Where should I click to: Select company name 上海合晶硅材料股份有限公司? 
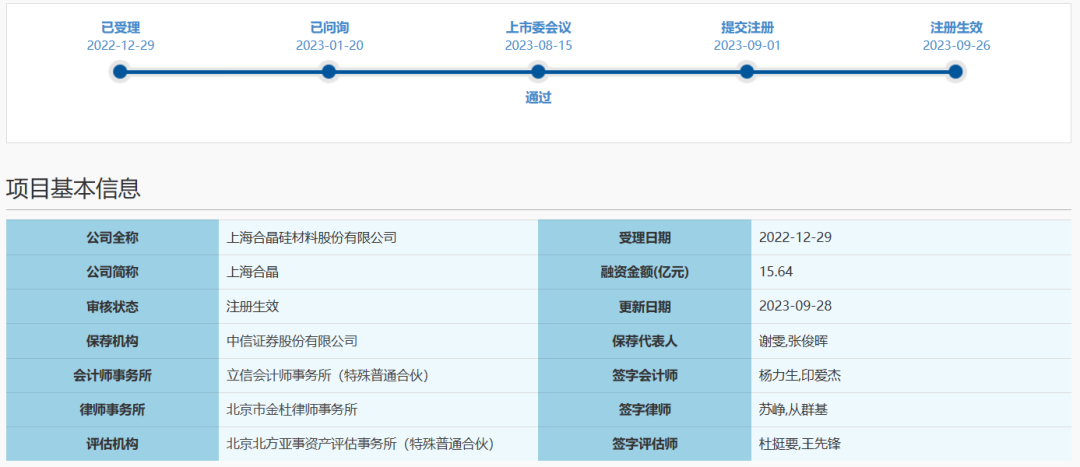tap(311, 238)
